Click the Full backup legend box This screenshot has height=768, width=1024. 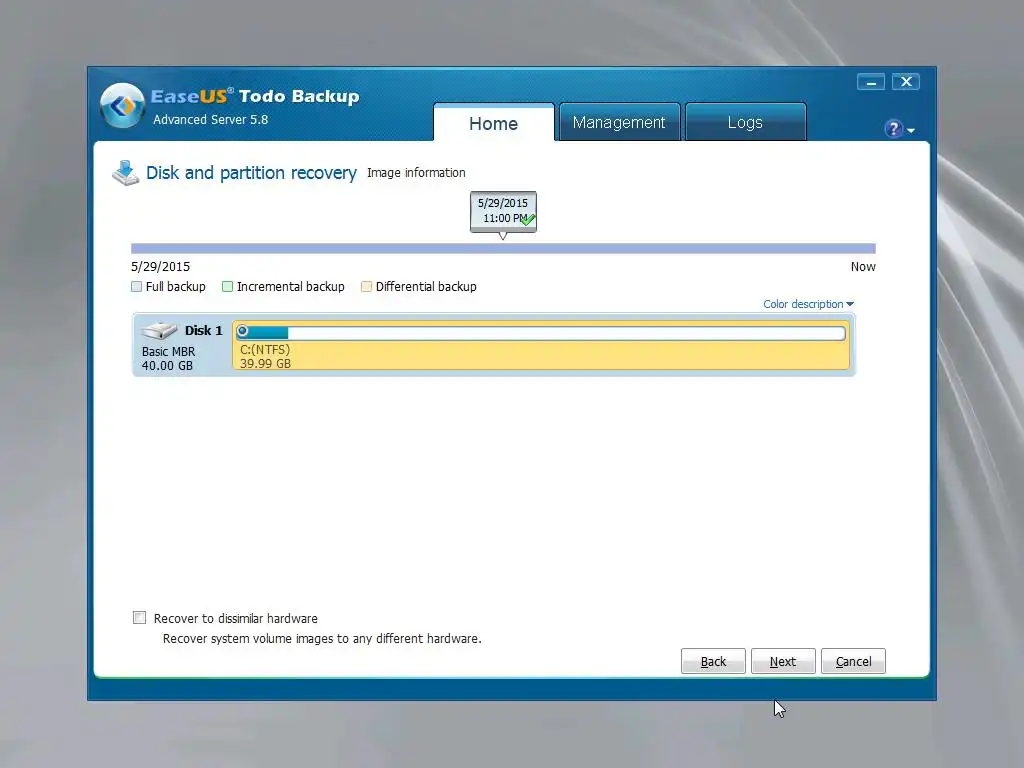click(136, 287)
